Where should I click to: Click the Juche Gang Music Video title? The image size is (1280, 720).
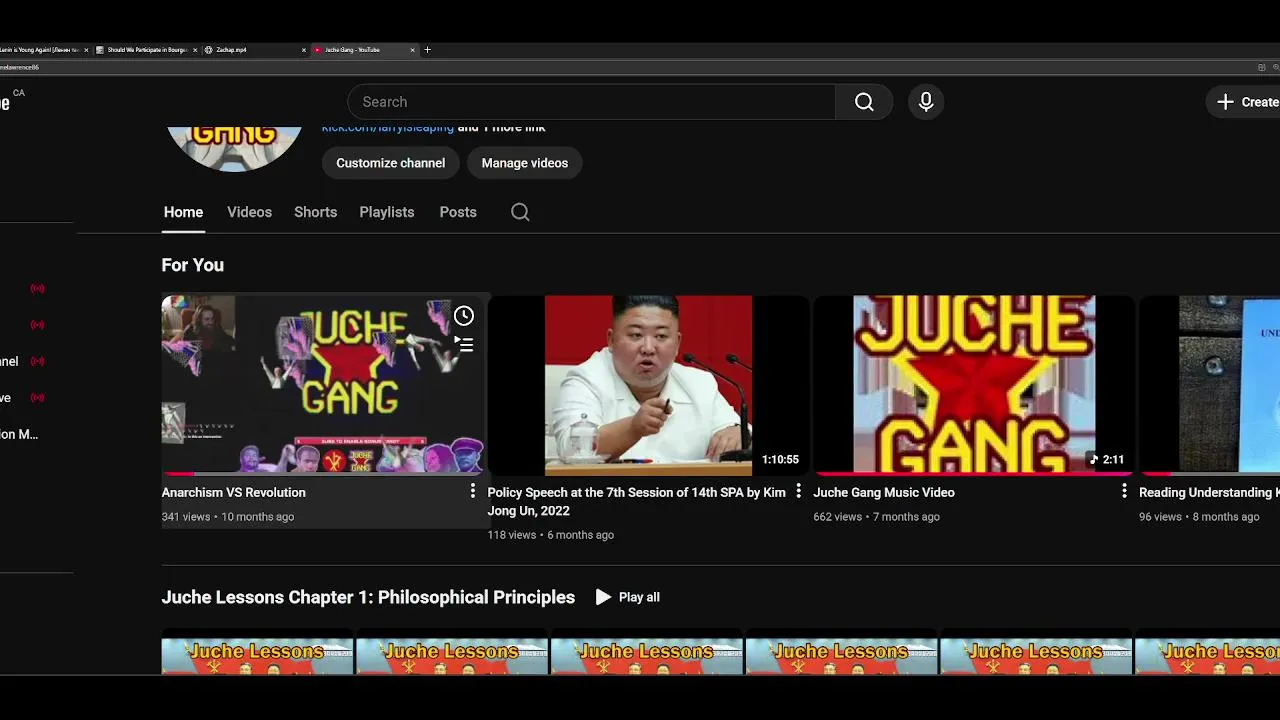pos(884,492)
